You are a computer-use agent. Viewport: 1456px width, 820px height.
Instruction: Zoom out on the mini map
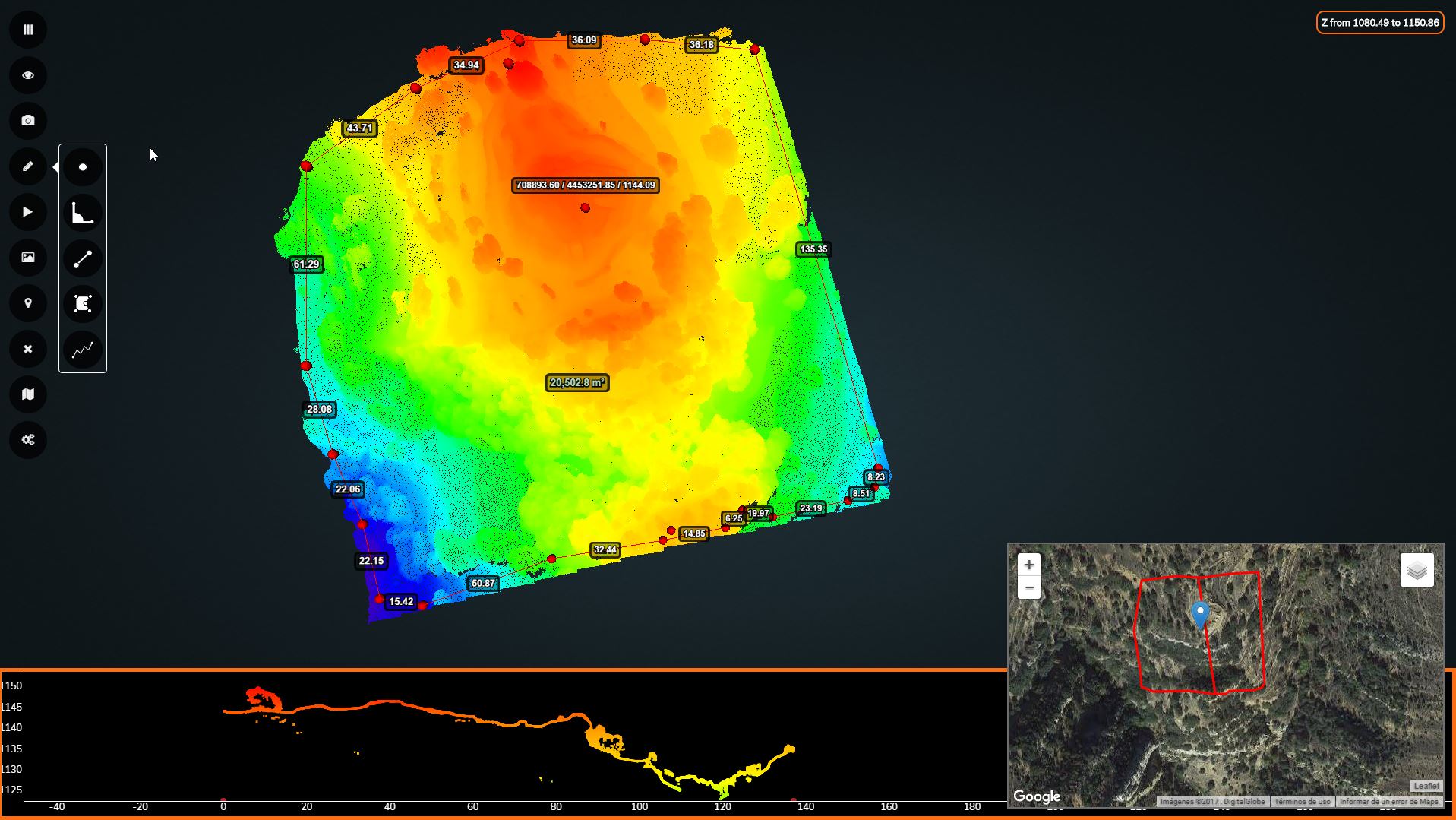pyautogui.click(x=1028, y=587)
